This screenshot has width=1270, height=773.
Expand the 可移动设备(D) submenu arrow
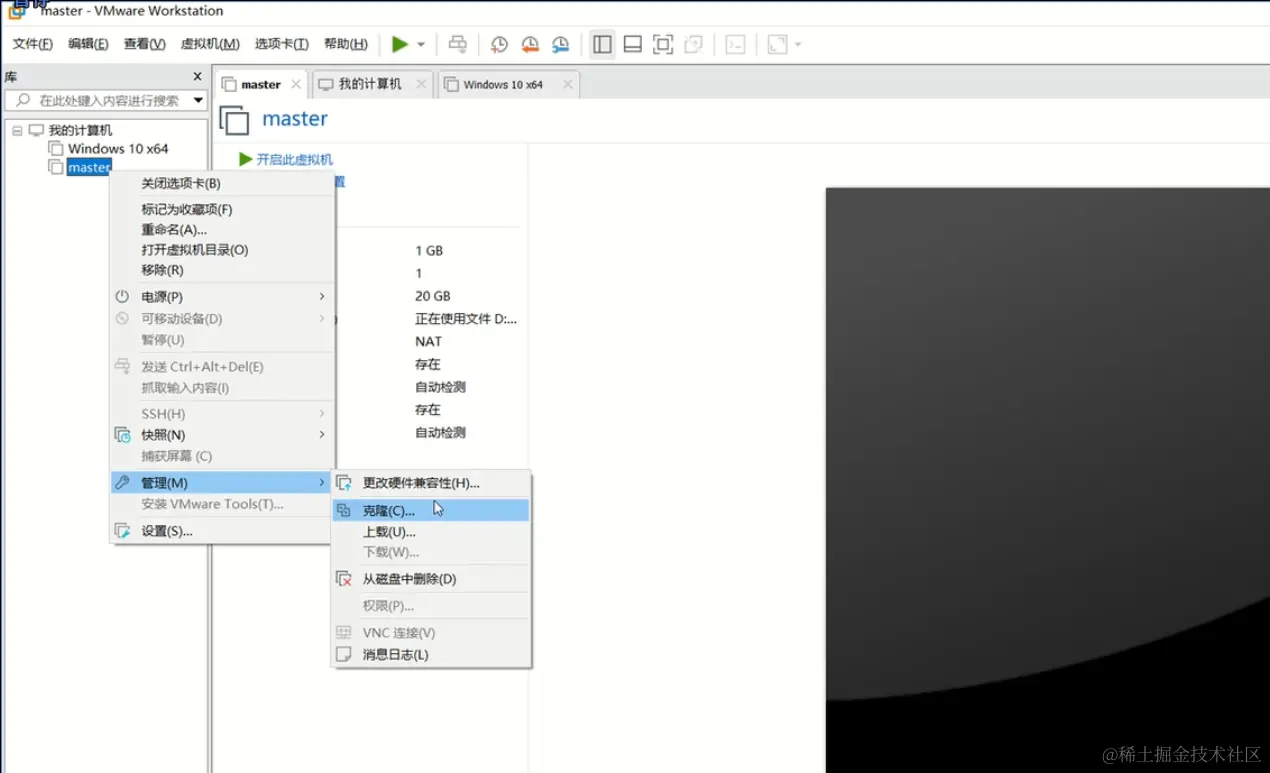coord(322,318)
